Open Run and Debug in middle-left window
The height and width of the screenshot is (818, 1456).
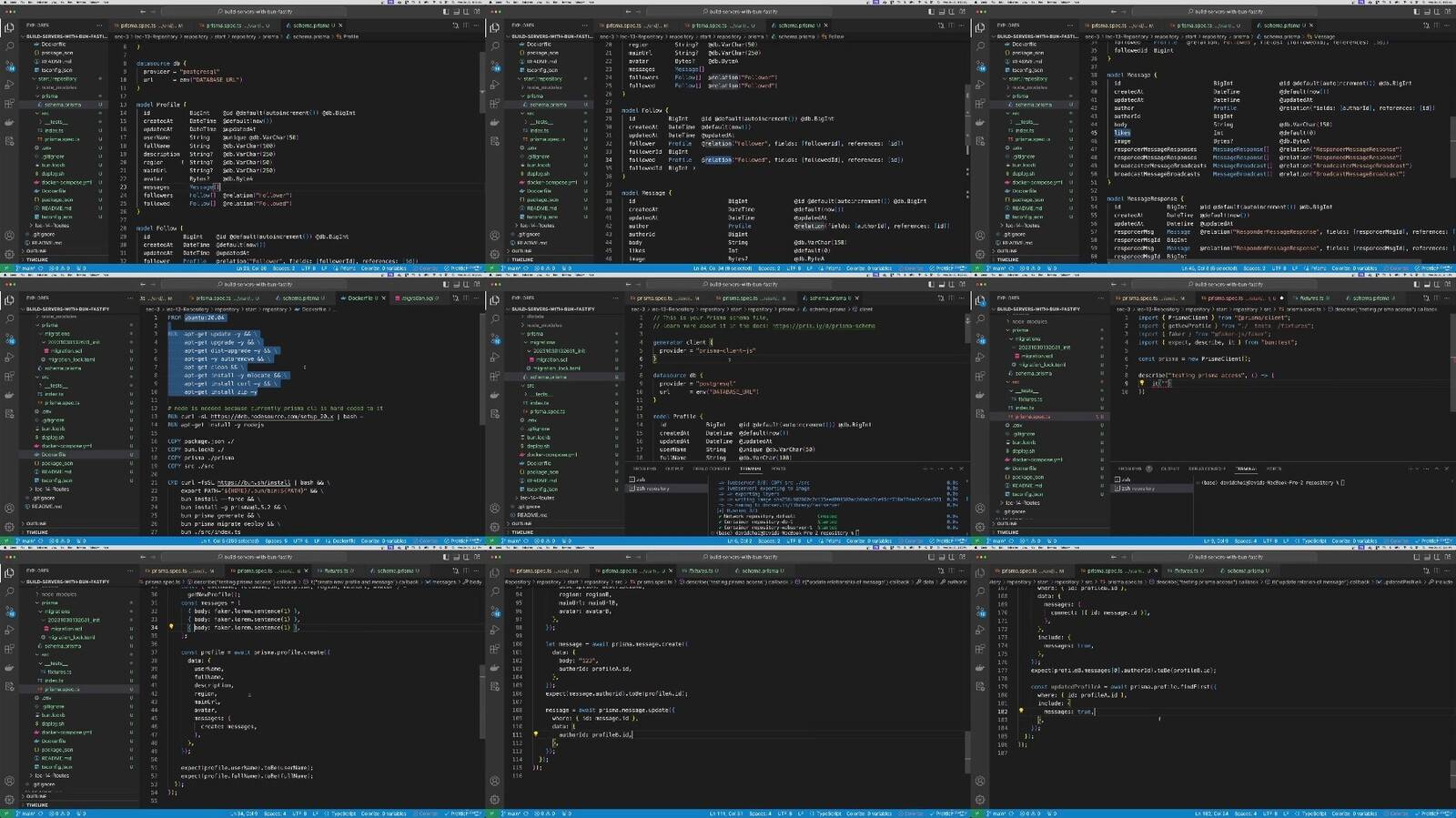tap(9, 357)
